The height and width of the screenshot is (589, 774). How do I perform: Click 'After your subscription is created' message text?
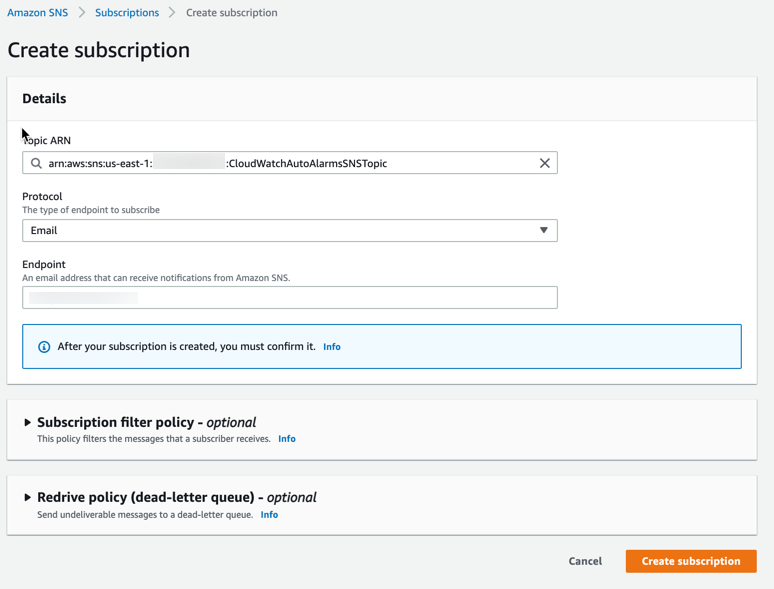point(187,347)
